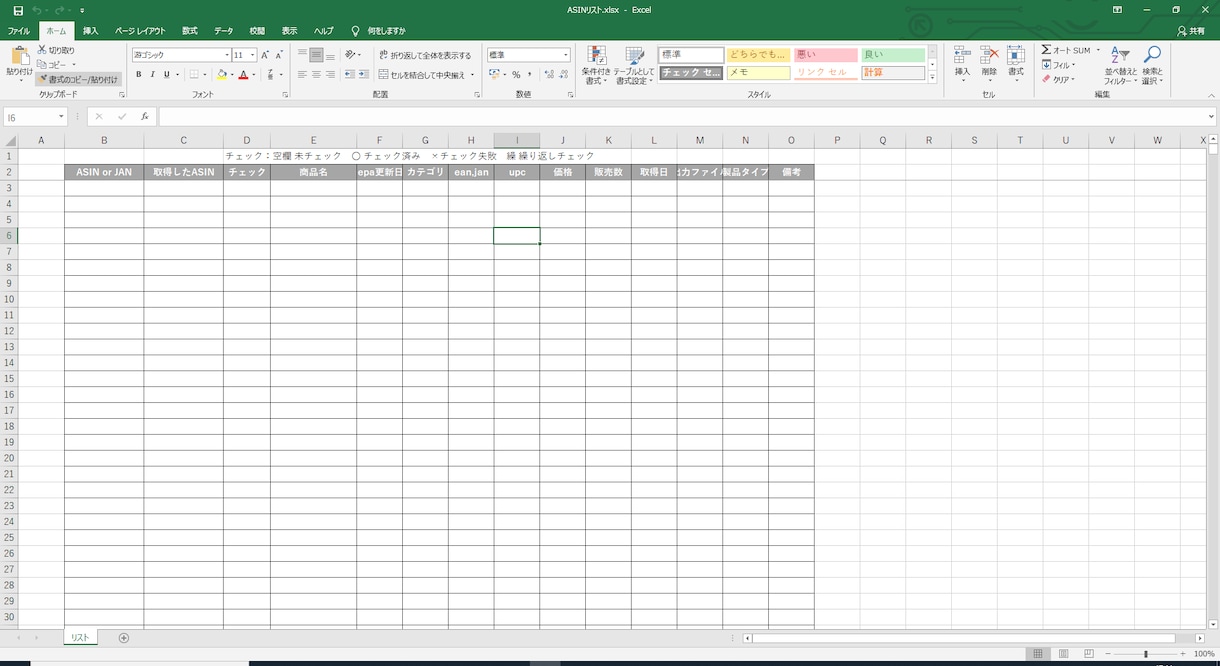Expand the cell styles gallery

(933, 77)
